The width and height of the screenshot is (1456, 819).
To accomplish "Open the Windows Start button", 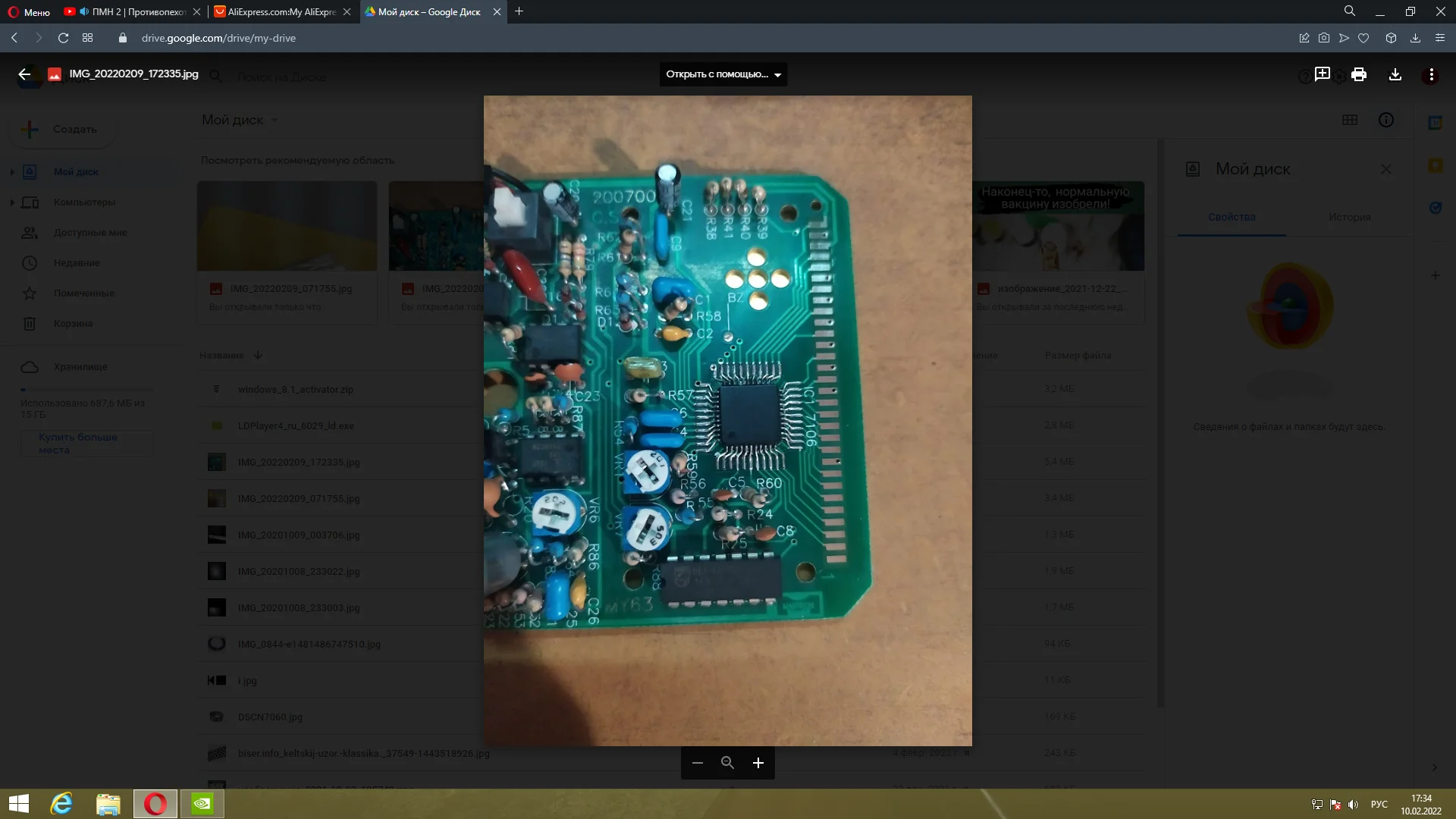I will coord(18,804).
